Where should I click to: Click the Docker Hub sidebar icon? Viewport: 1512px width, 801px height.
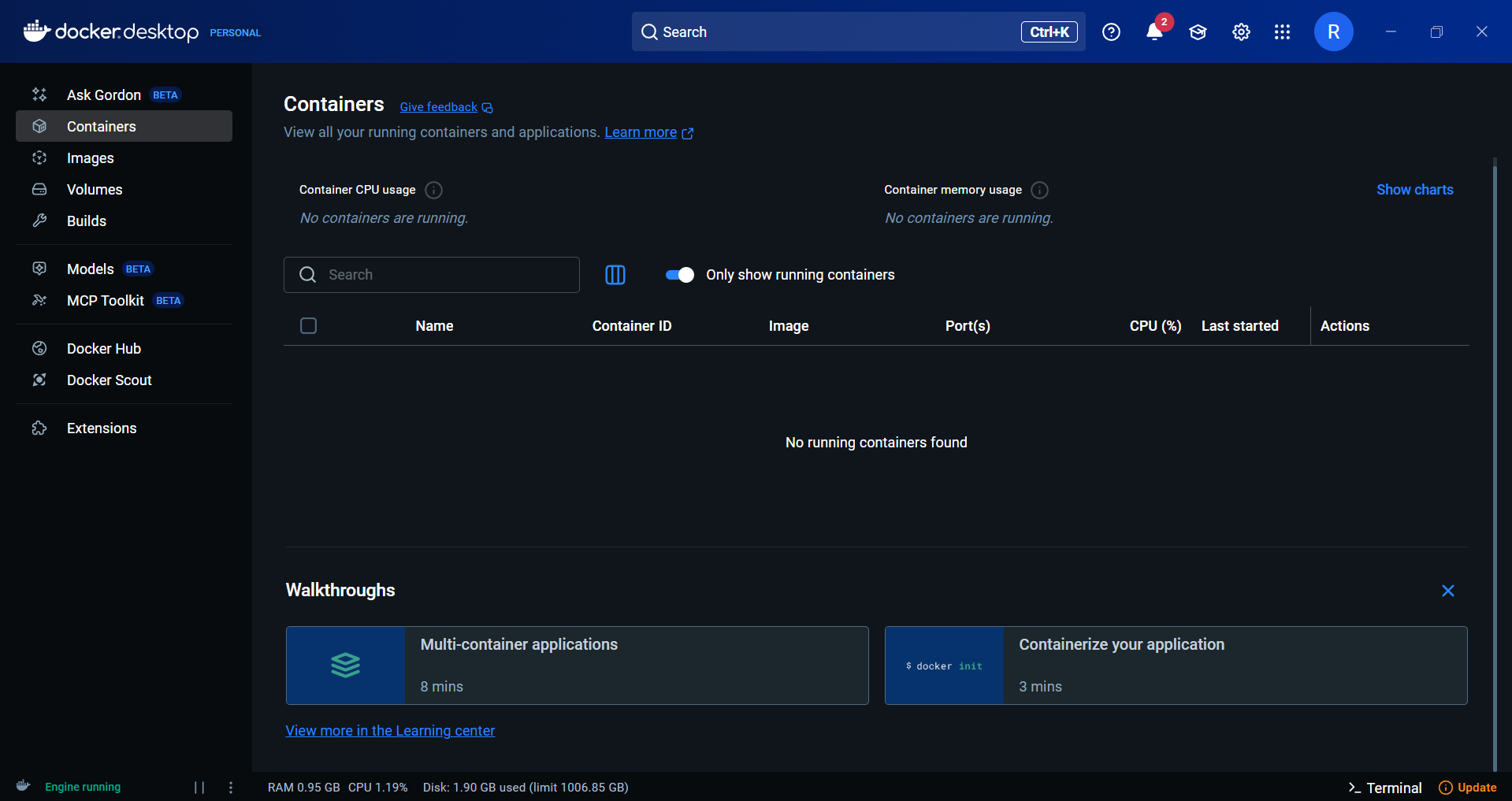pos(39,348)
